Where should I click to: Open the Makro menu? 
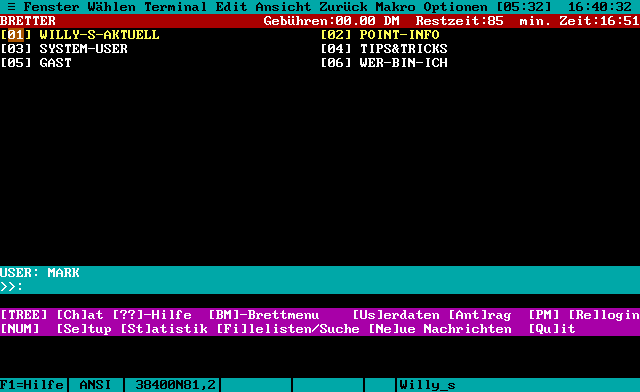(x=395, y=7)
